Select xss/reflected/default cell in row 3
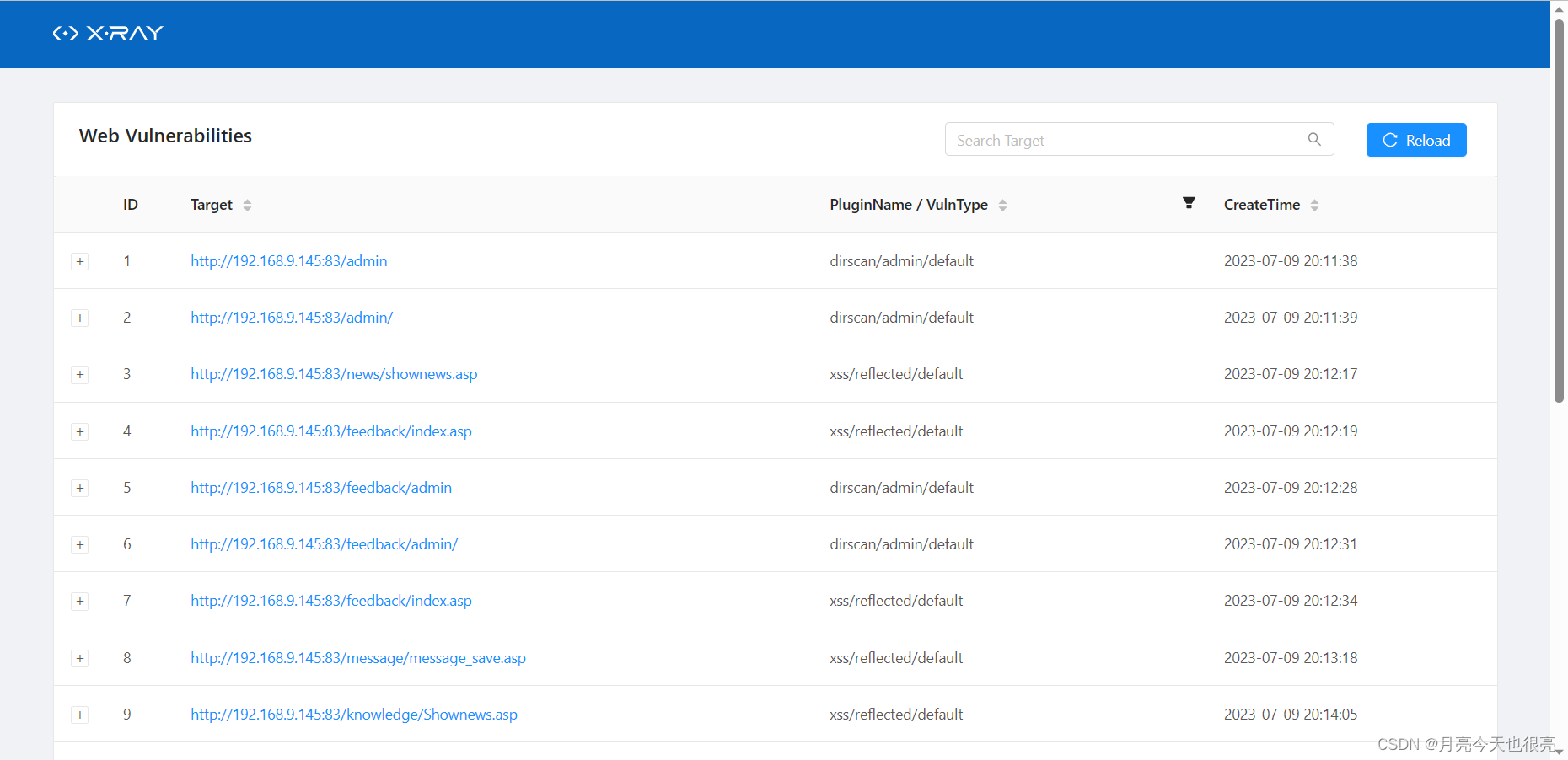The height and width of the screenshot is (760, 1568). click(896, 374)
